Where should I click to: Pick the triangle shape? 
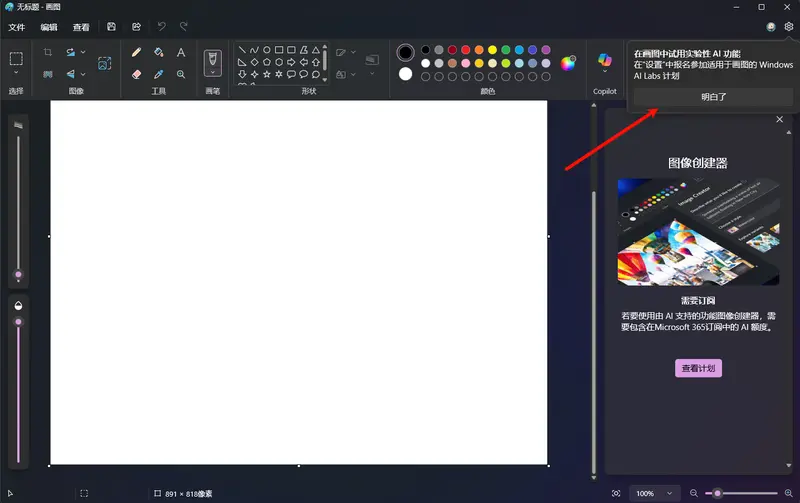[x=316, y=50]
